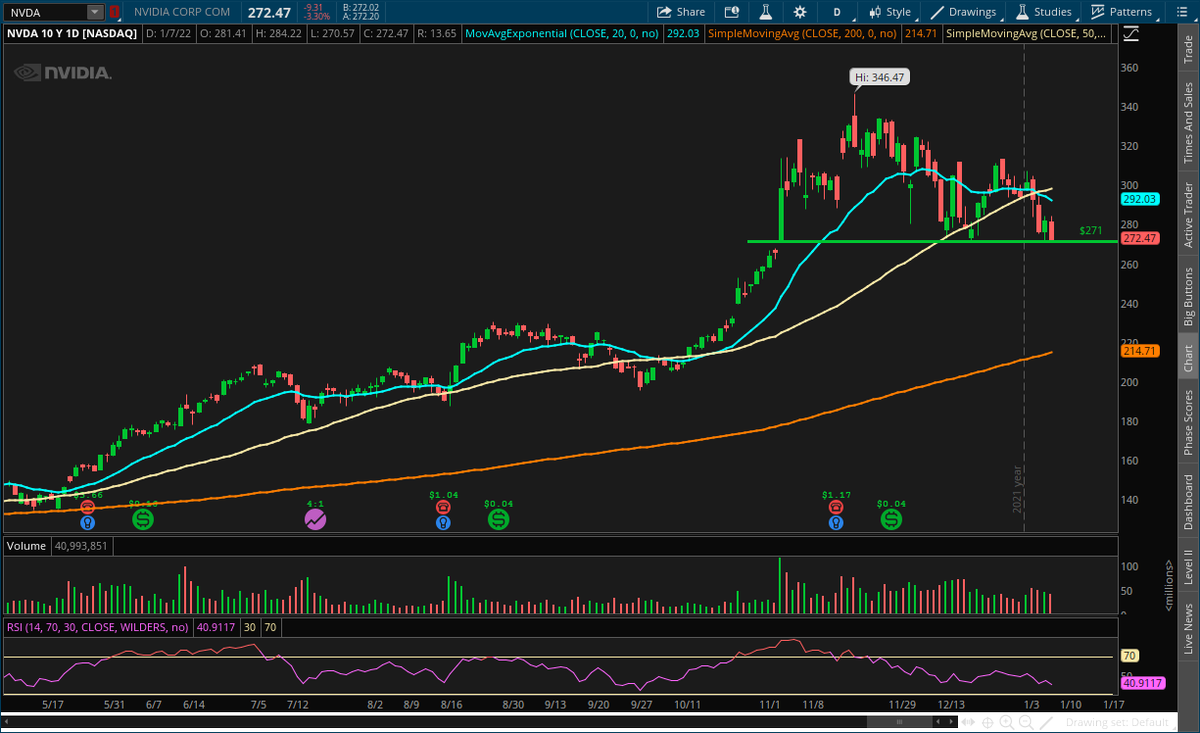Image resolution: width=1200 pixels, height=733 pixels.
Task: Click the purple 4:1 stock split icon
Action: 315,519
